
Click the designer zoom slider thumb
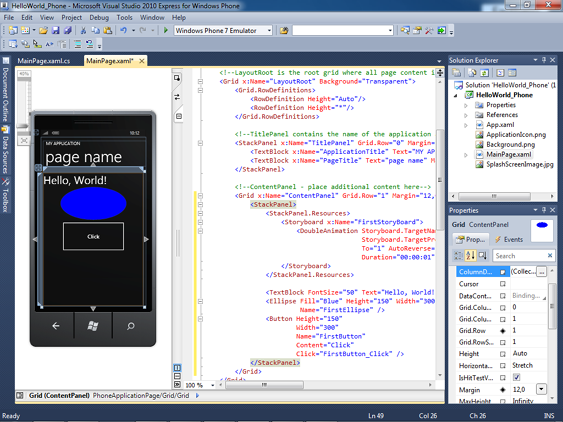pos(23,126)
